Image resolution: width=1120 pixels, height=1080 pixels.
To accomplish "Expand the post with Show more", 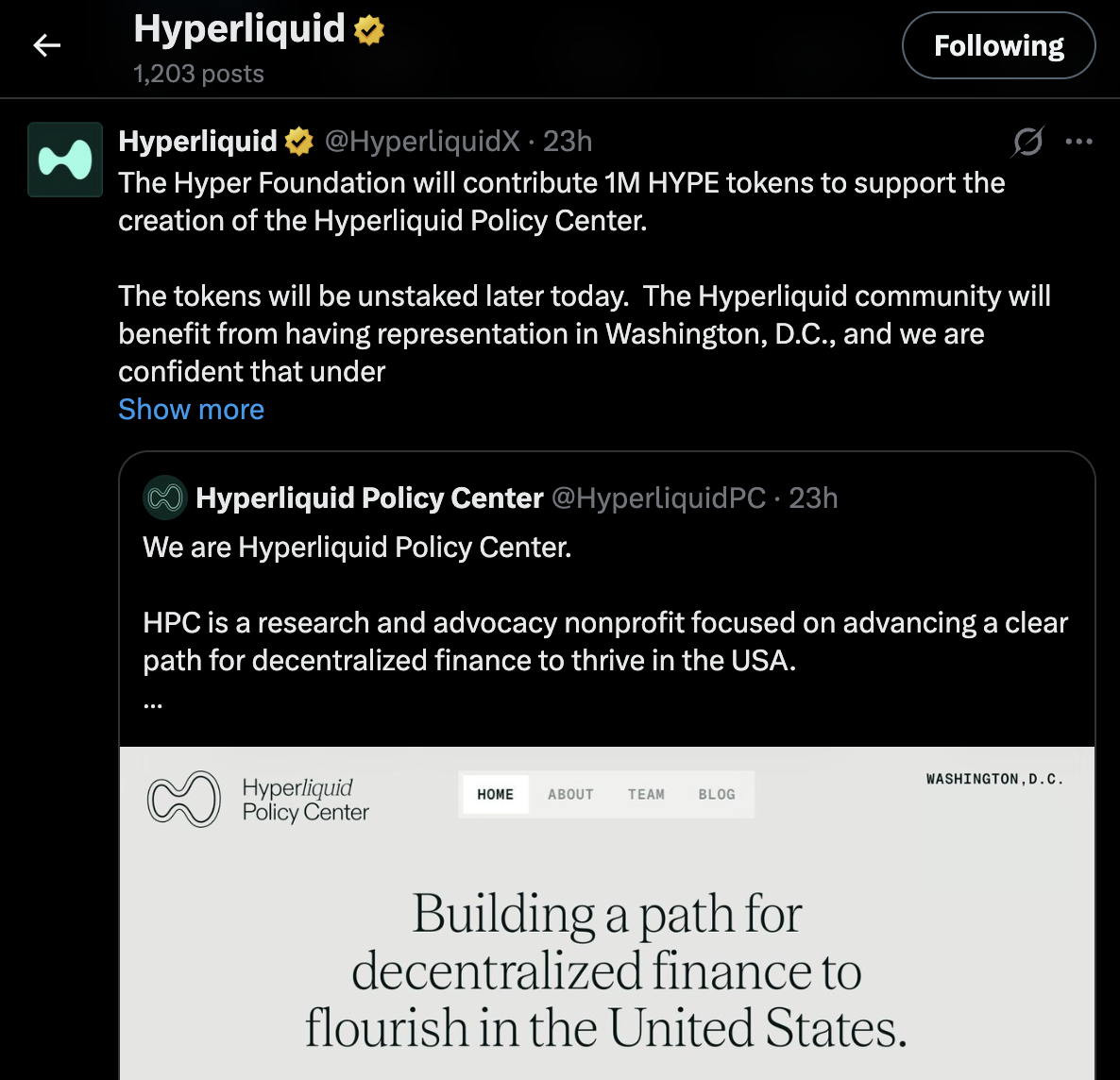I will coord(191,409).
